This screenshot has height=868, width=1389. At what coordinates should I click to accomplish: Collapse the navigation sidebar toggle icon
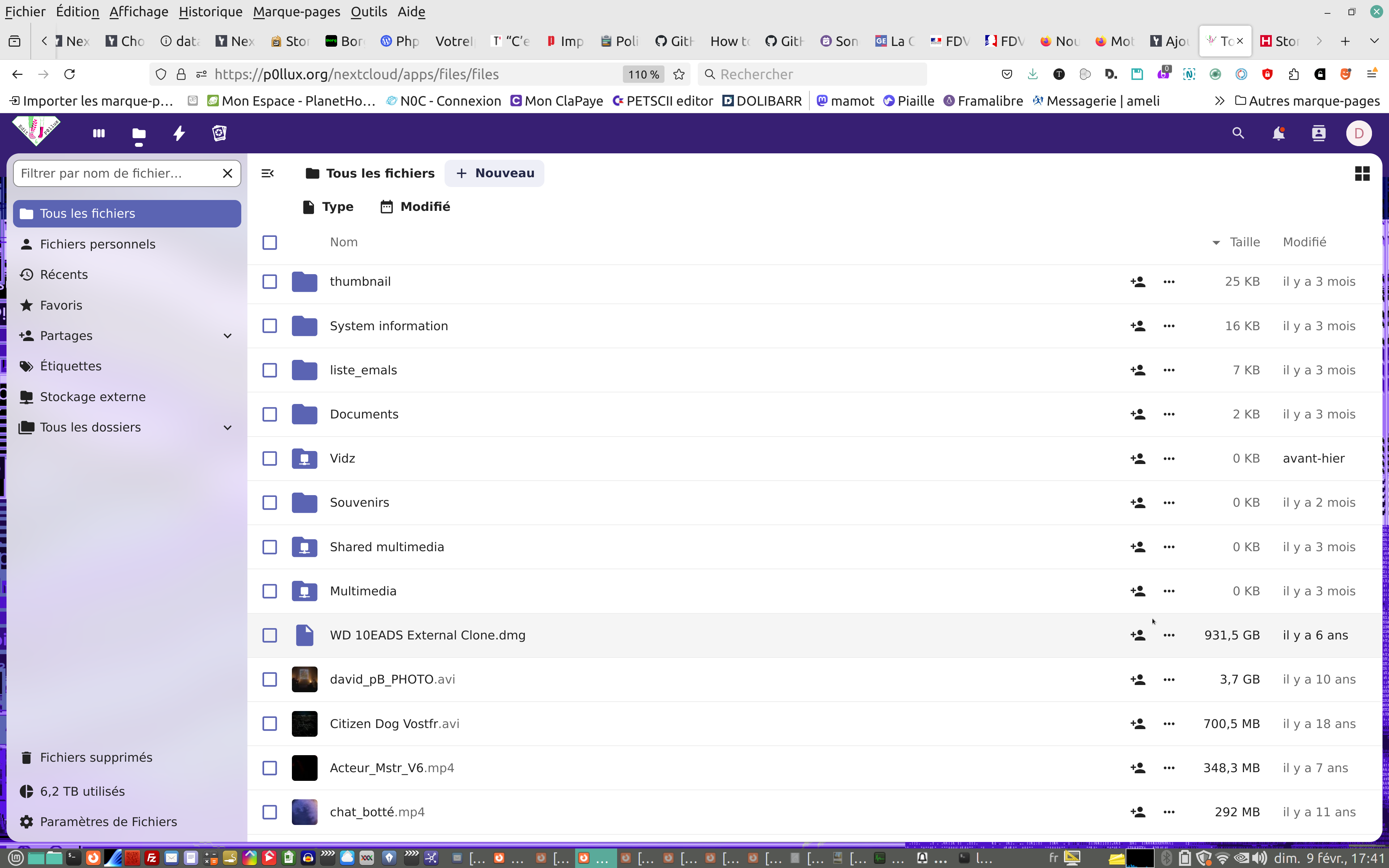pyautogui.click(x=267, y=173)
